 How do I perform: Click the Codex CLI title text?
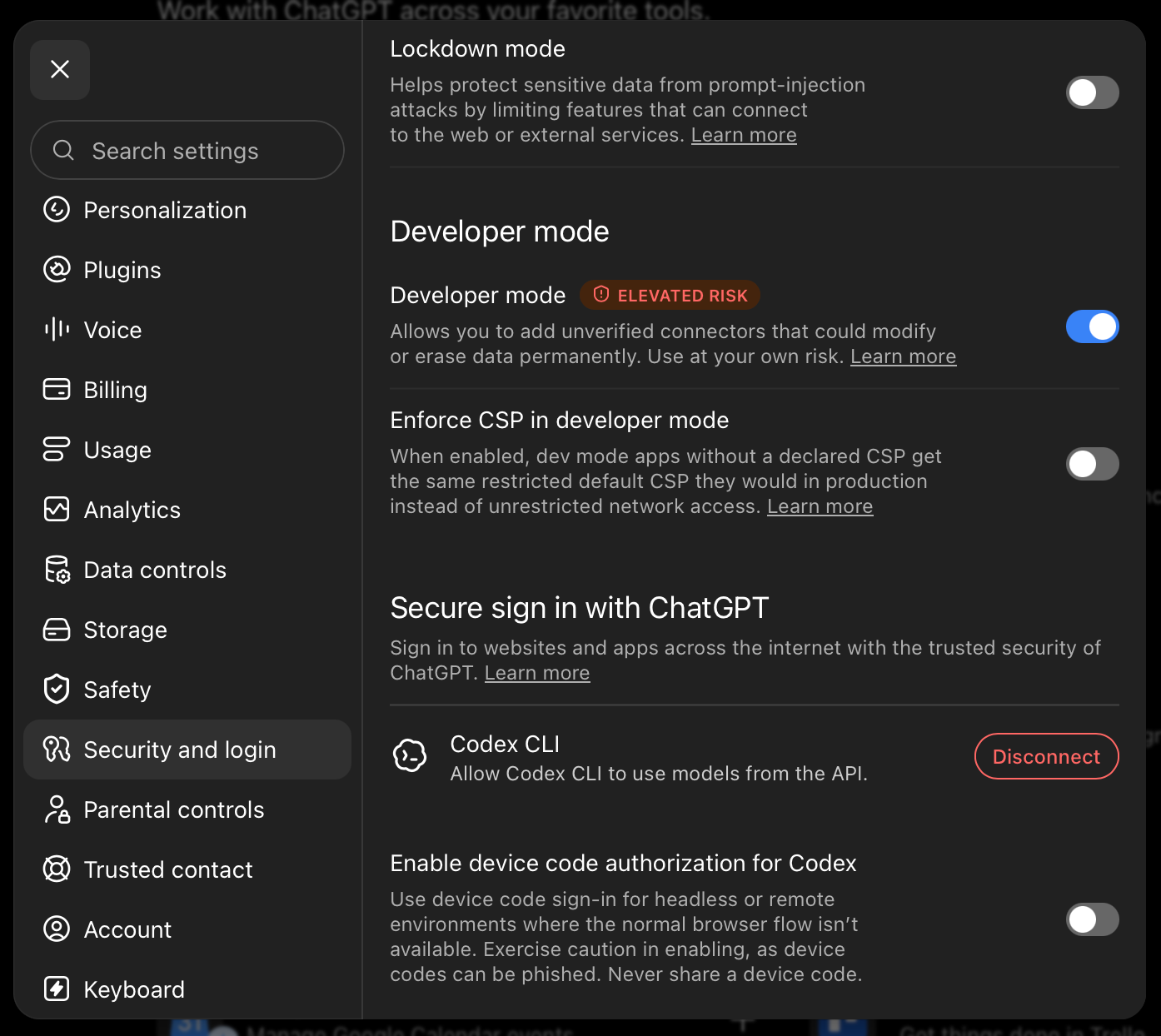[505, 744]
